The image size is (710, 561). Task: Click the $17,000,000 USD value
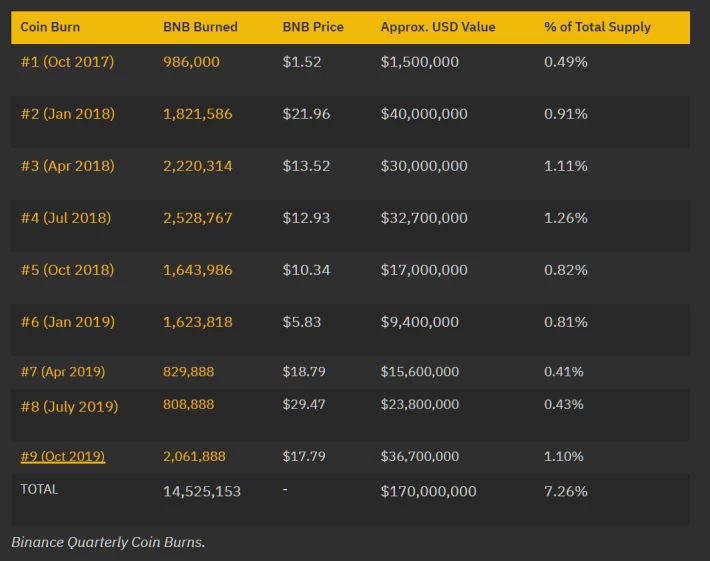coord(424,270)
